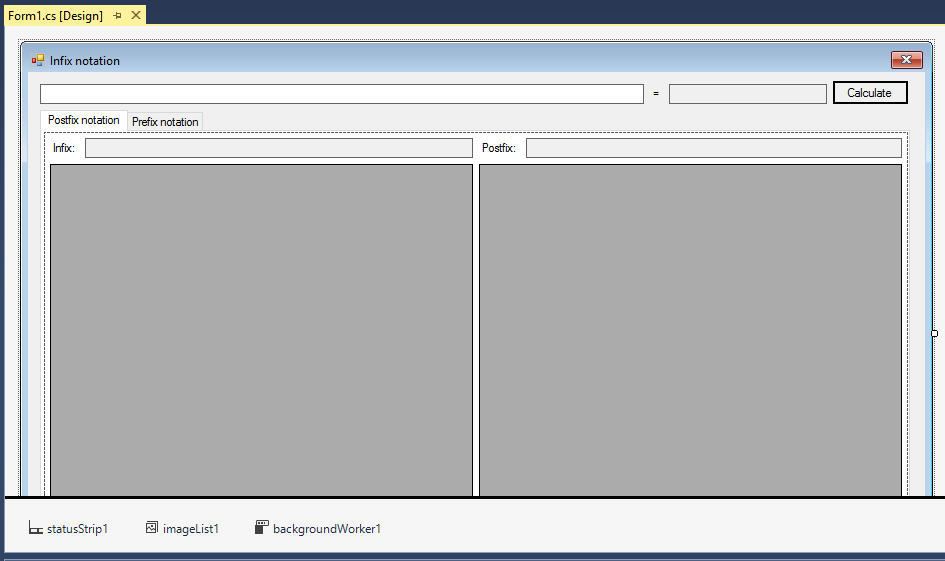The width and height of the screenshot is (945, 561).
Task: Select the Postfix read-only text box
Action: point(714,148)
